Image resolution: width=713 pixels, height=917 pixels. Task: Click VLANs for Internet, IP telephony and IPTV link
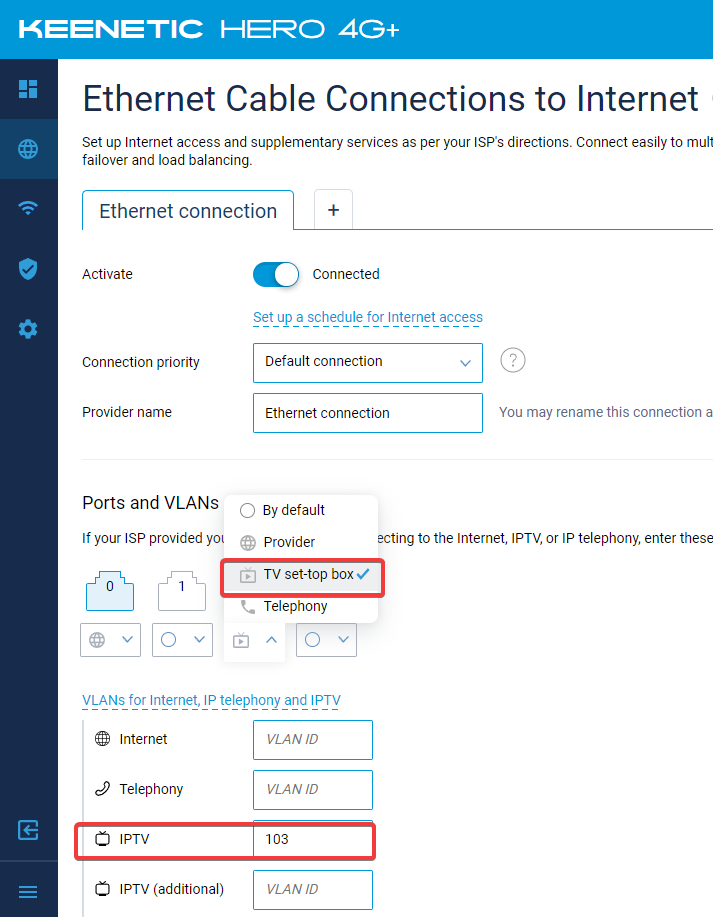(211, 700)
